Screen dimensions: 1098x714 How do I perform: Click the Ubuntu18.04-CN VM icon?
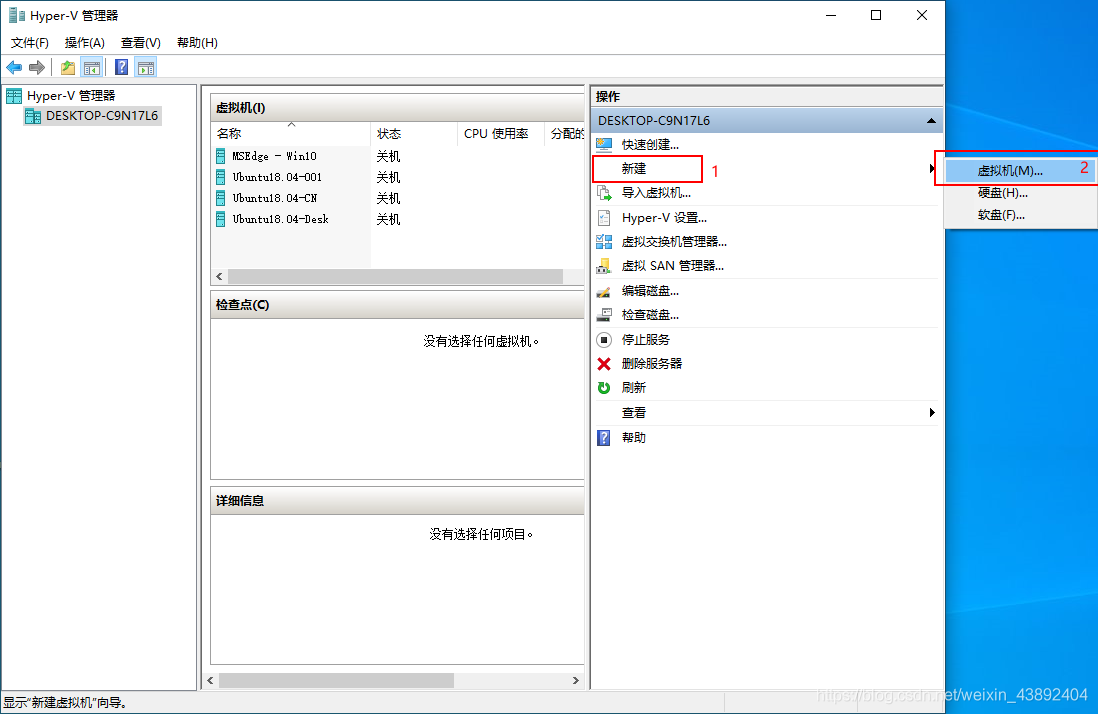coord(221,198)
